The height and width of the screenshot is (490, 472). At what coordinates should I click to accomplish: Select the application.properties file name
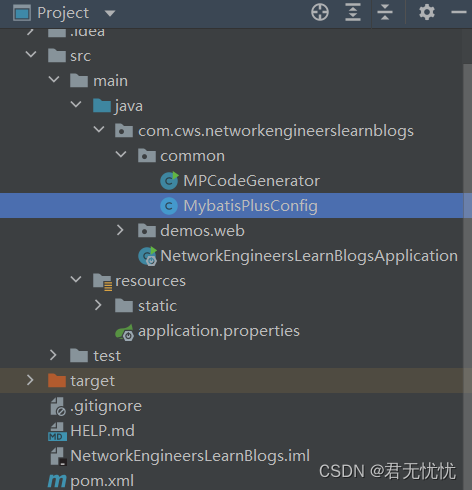pyautogui.click(x=219, y=331)
